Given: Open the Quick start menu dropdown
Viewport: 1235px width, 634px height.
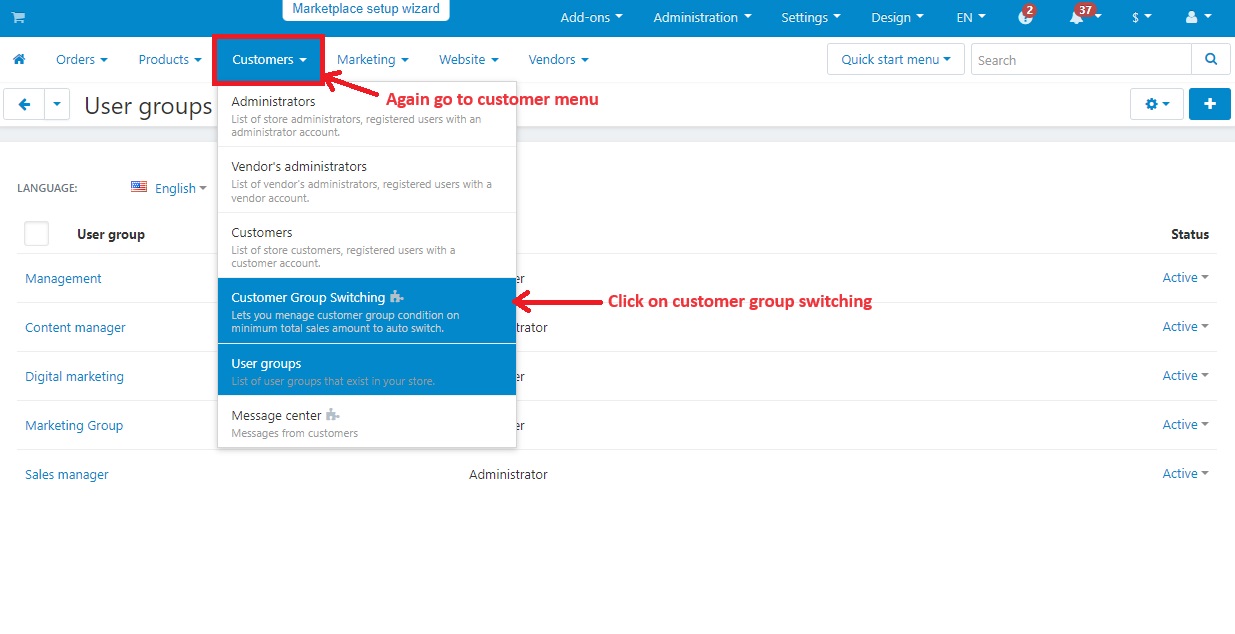Looking at the screenshot, I should [895, 60].
